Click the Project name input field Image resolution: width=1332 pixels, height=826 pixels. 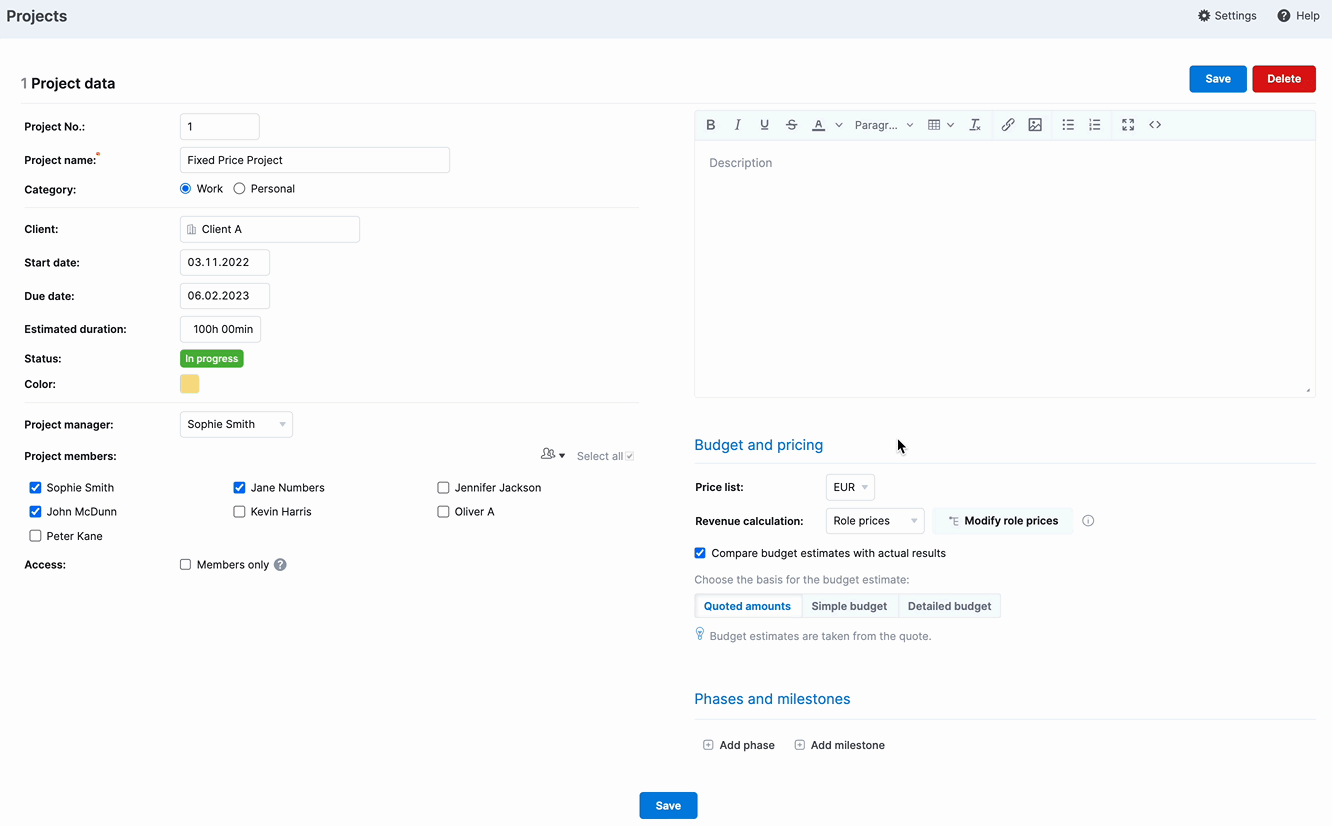pyautogui.click(x=315, y=160)
